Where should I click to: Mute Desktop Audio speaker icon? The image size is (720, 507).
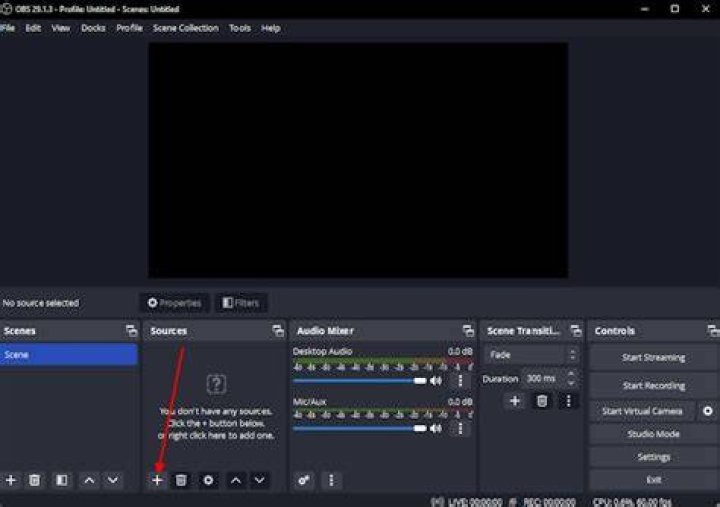click(436, 380)
